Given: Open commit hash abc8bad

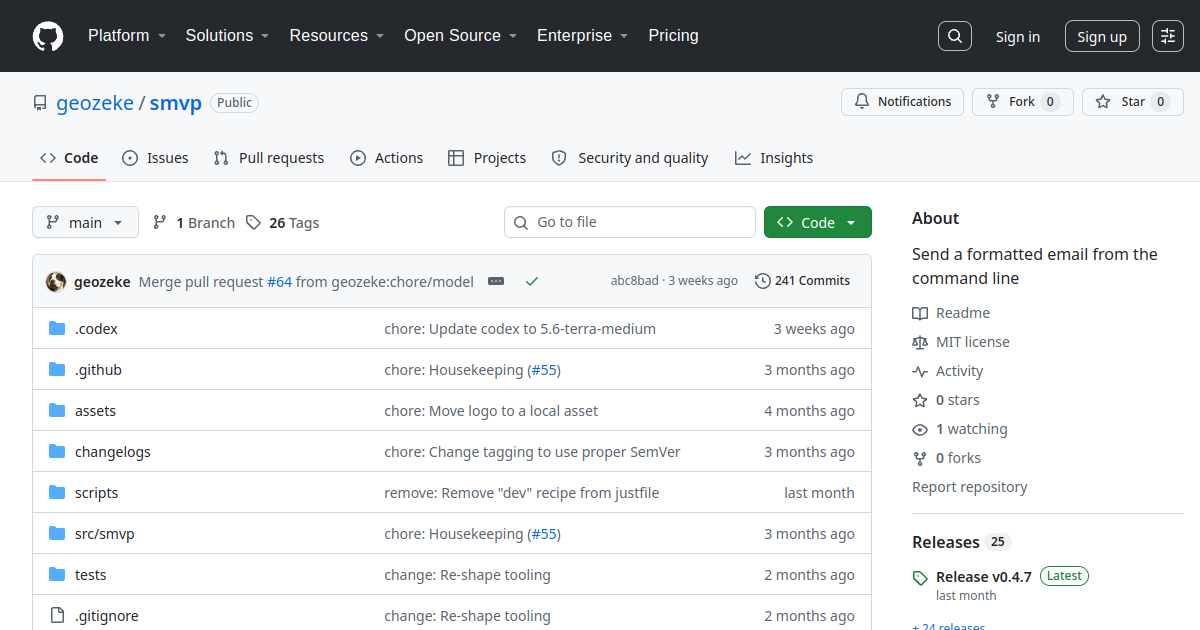Looking at the screenshot, I should coord(635,281).
